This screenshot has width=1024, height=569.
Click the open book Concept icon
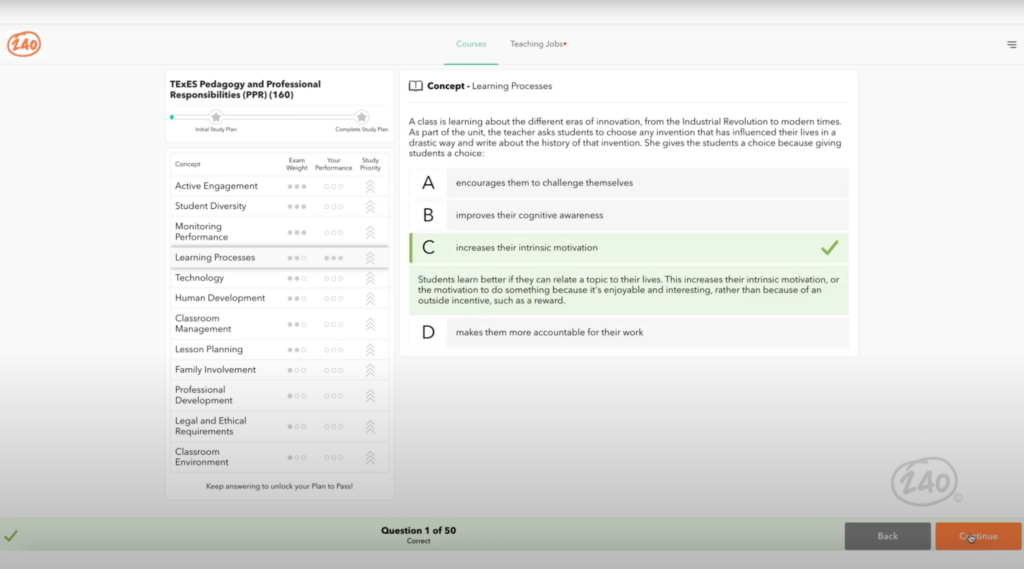[415, 87]
